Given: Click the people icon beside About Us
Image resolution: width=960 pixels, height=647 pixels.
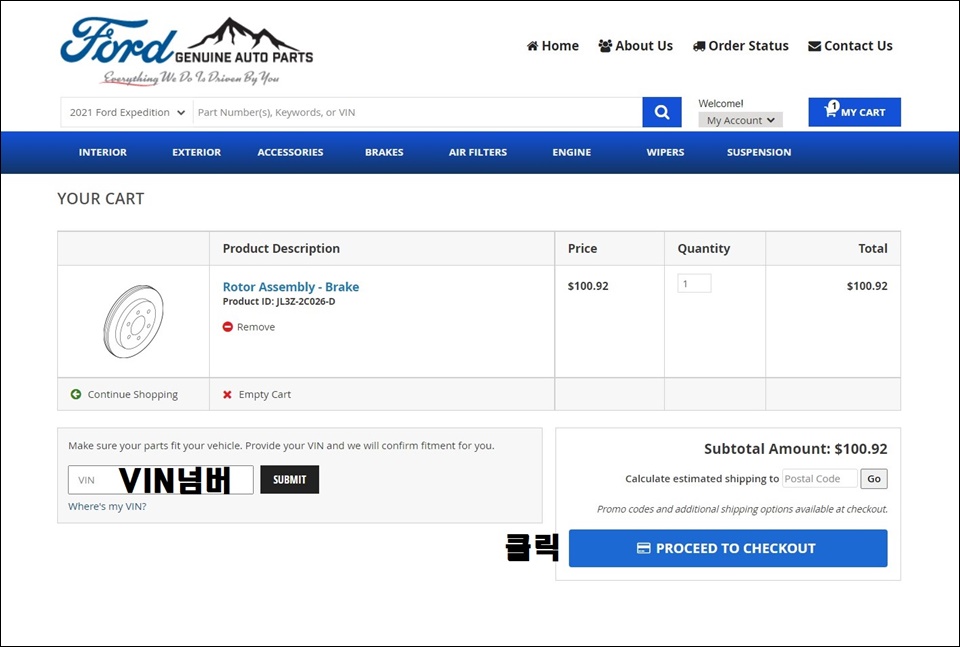Looking at the screenshot, I should [605, 46].
